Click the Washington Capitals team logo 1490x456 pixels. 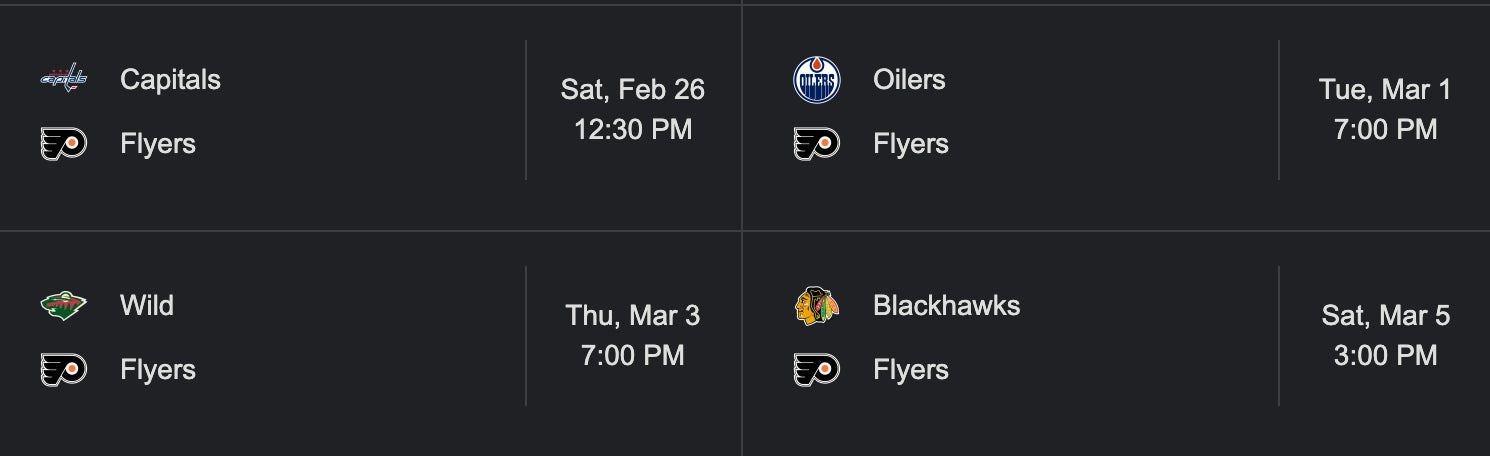[64, 79]
